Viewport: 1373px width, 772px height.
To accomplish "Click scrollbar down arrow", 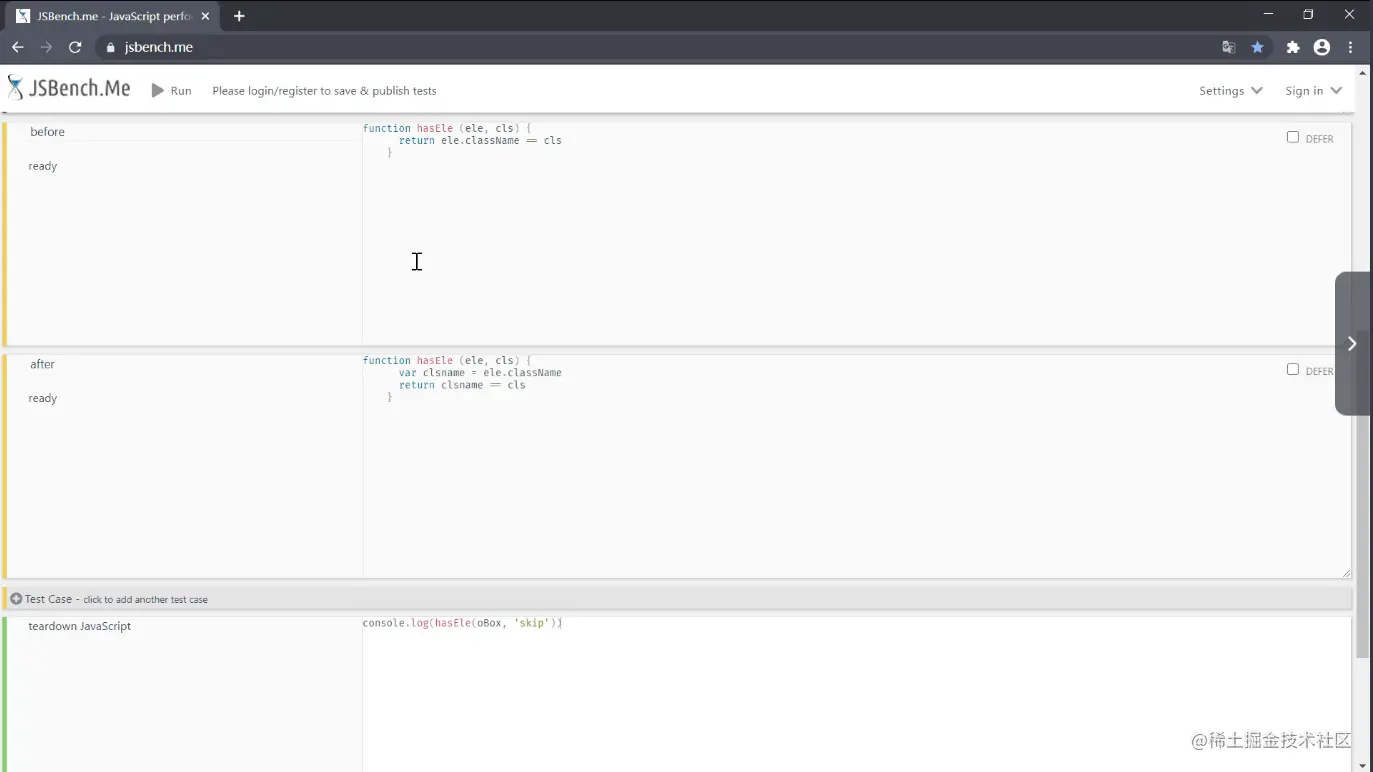I will click(x=1363, y=765).
